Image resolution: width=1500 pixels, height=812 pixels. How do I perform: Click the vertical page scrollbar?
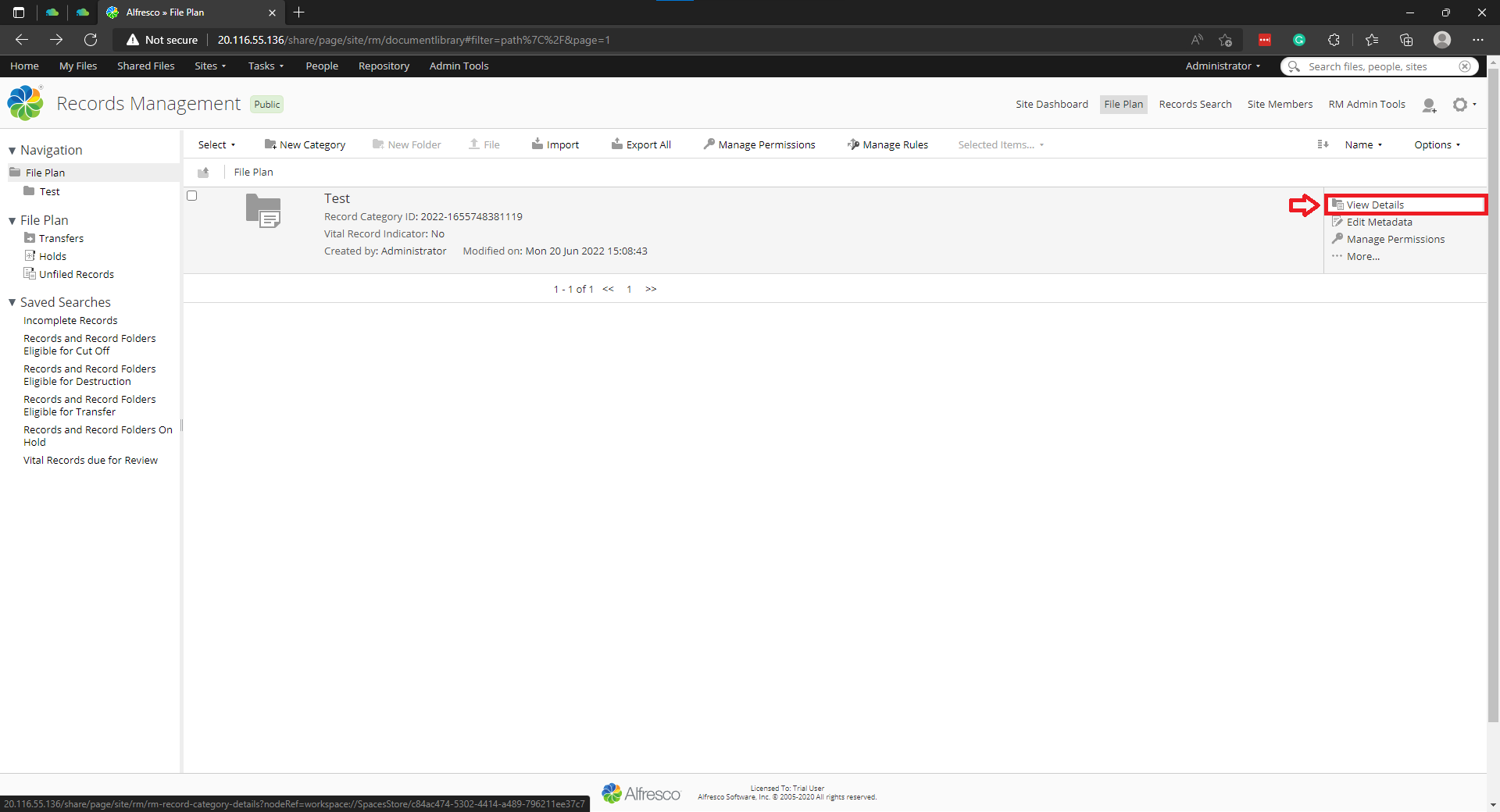pos(1493,394)
